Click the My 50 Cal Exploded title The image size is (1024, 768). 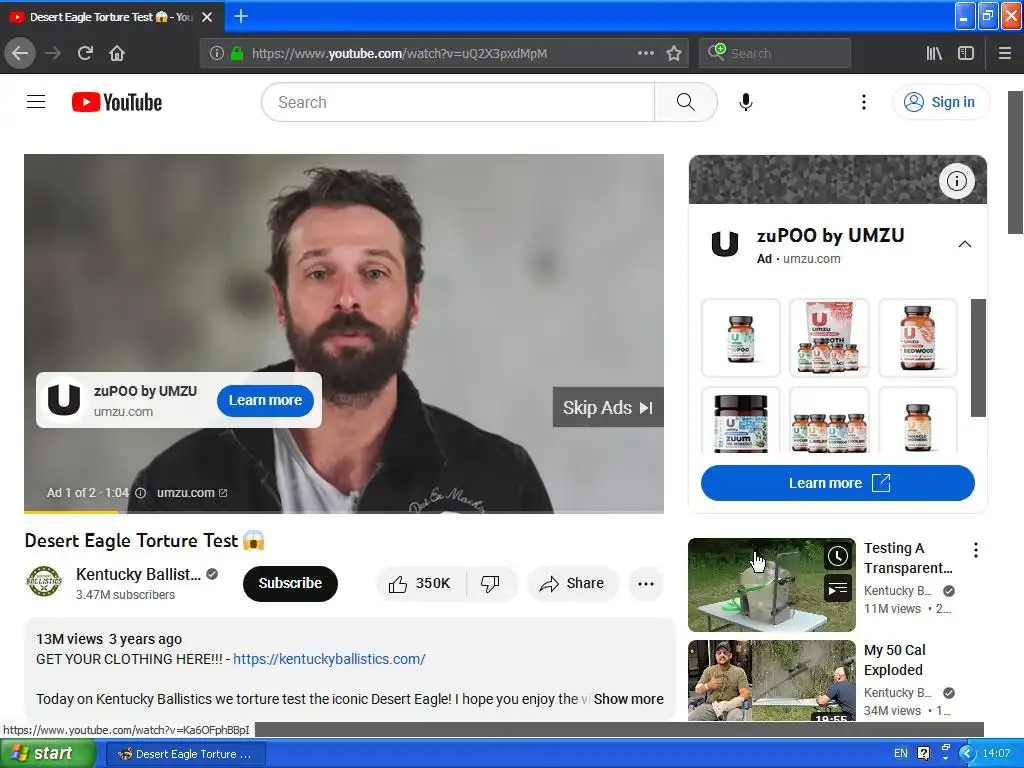pos(895,660)
